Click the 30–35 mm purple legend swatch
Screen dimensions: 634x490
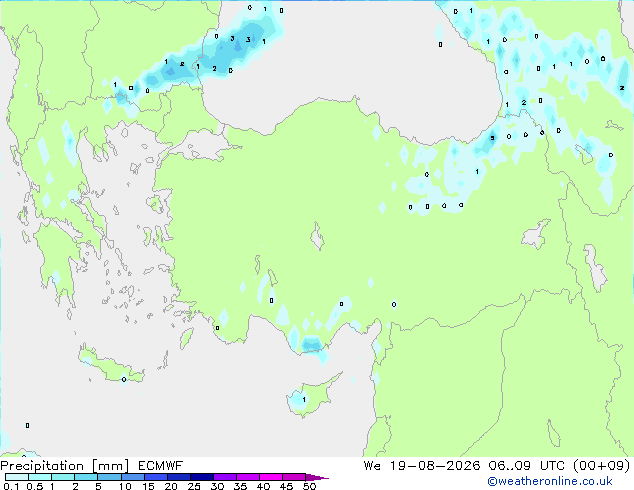click(225, 477)
